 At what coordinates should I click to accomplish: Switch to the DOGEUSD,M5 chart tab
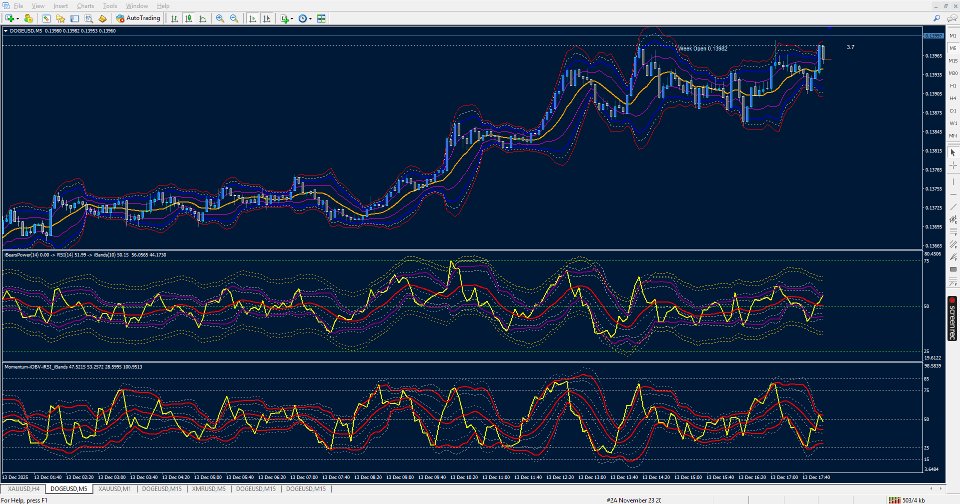[69, 489]
